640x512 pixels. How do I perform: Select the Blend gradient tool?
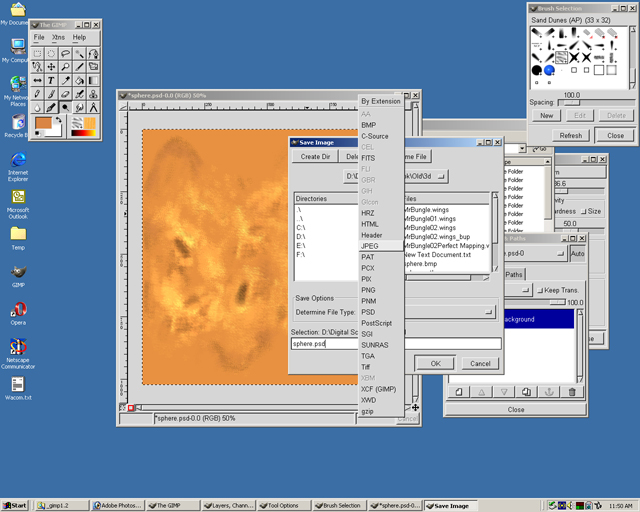pyautogui.click(x=93, y=80)
